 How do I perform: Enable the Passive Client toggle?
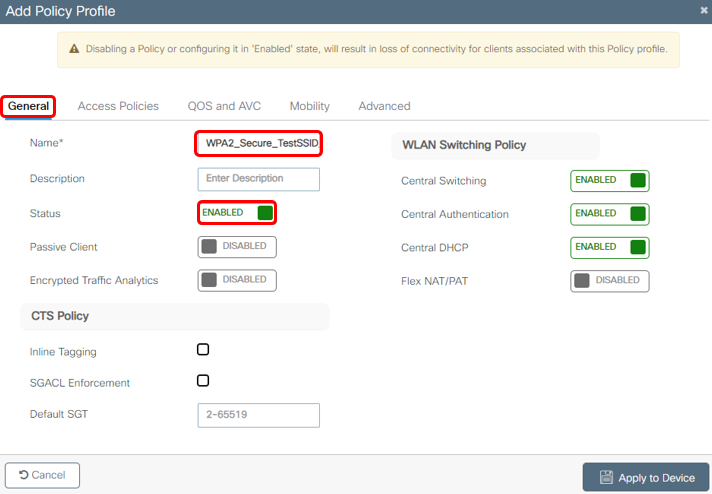[237, 247]
